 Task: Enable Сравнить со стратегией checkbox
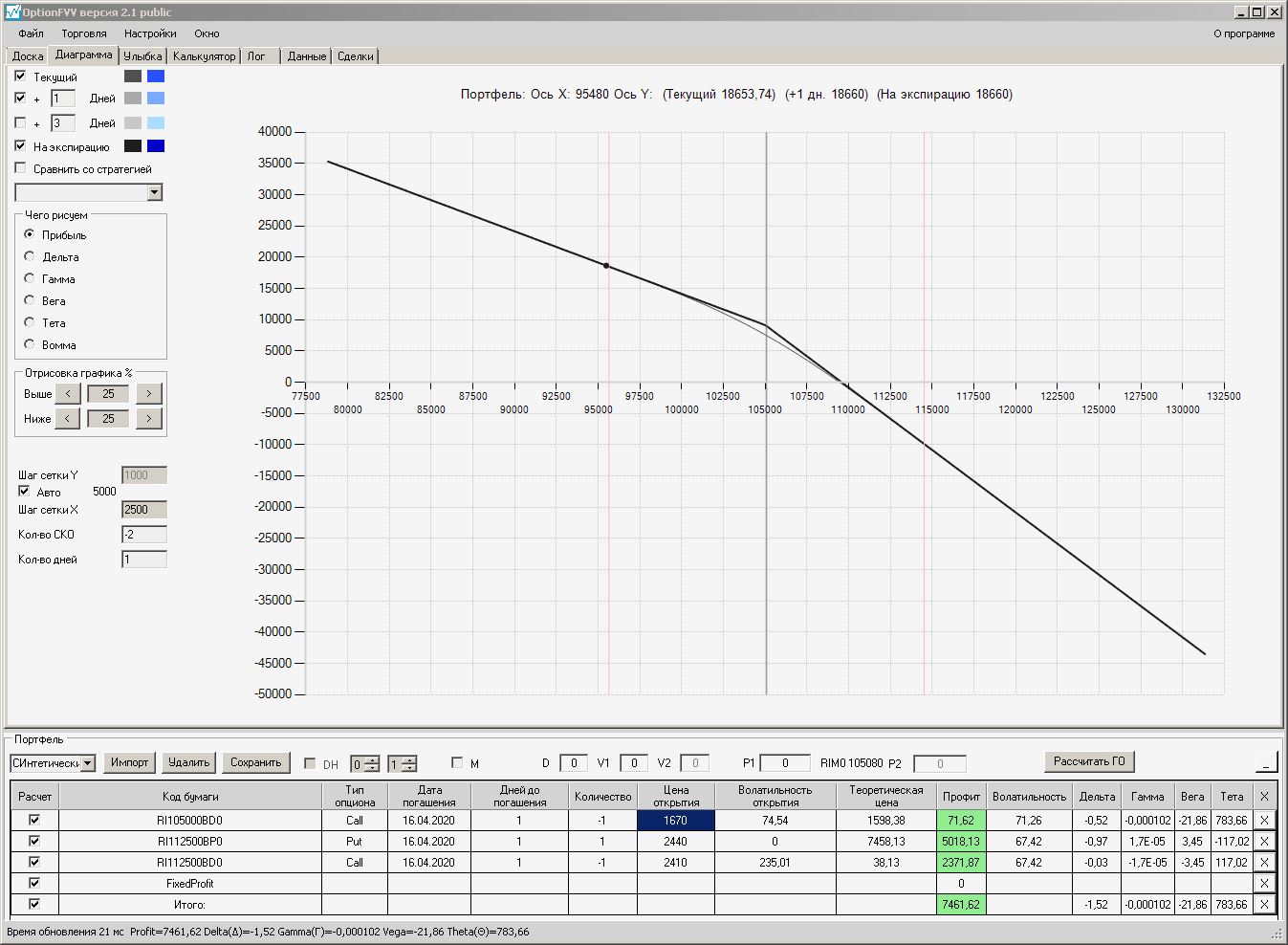(20, 168)
